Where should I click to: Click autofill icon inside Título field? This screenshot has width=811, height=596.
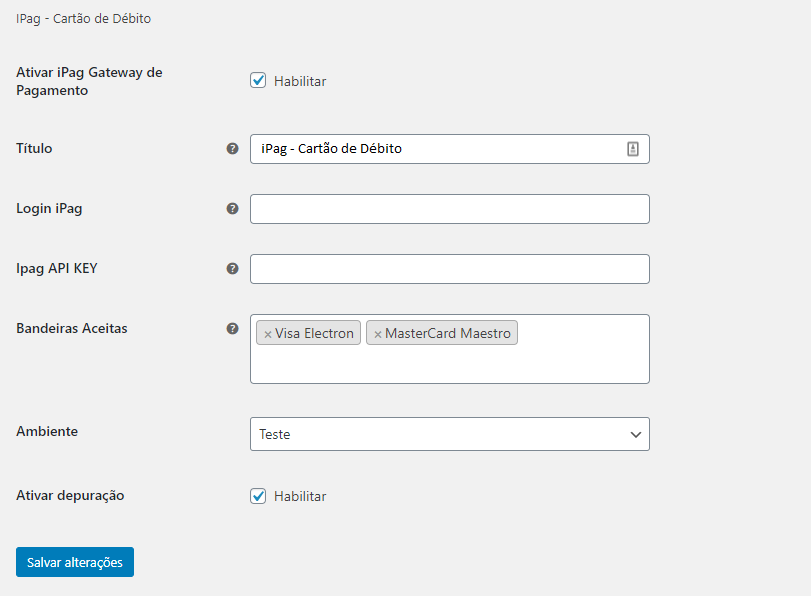coord(633,149)
